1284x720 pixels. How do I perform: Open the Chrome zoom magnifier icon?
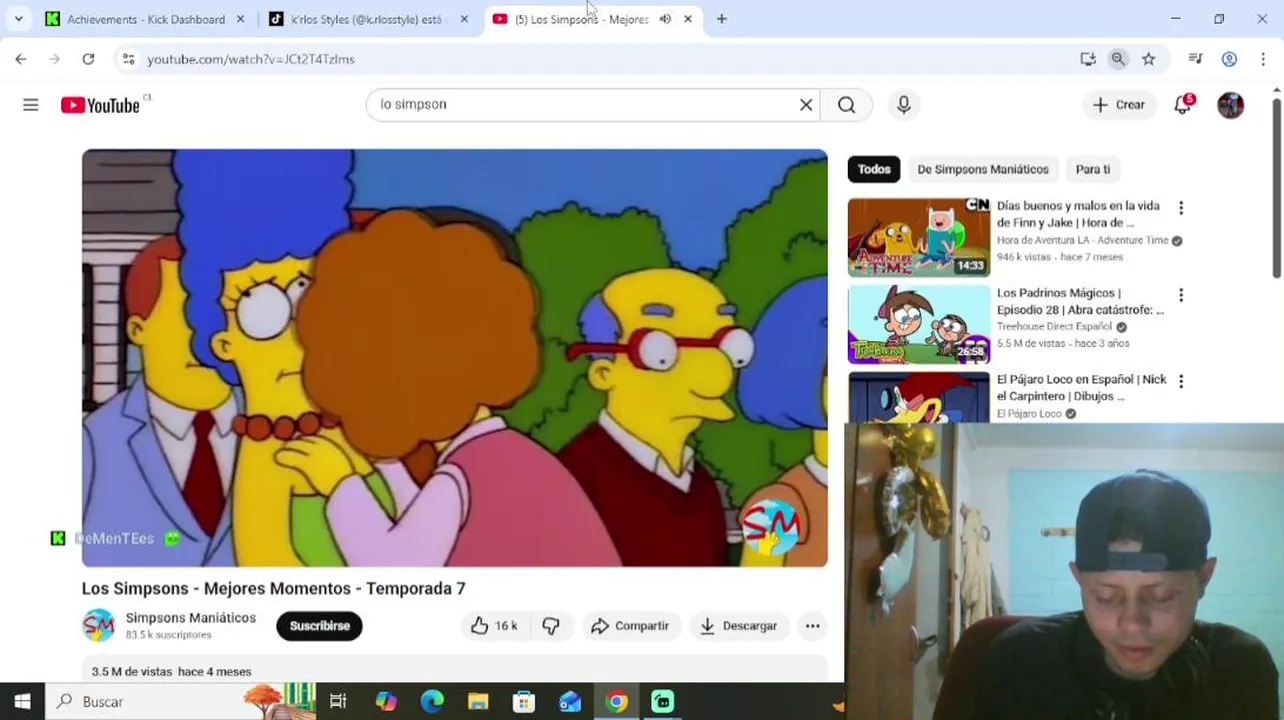(x=1118, y=59)
